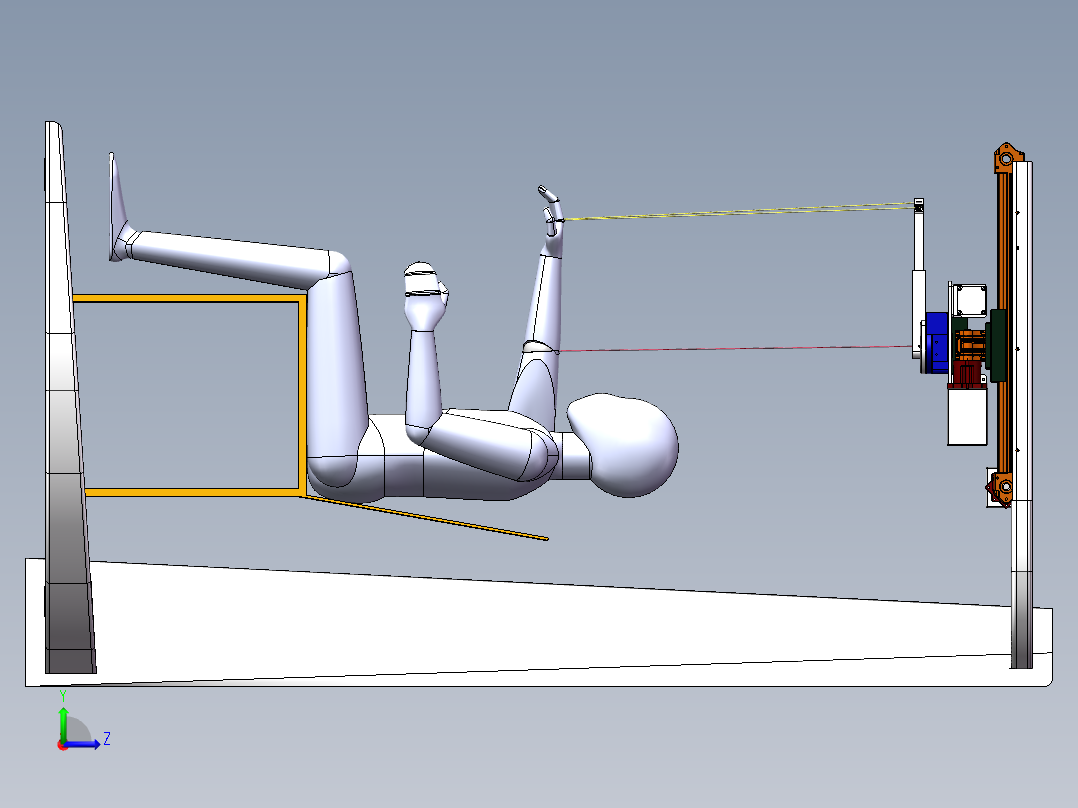Select the white box under the motor assembly
The height and width of the screenshot is (808, 1078).
967,417
